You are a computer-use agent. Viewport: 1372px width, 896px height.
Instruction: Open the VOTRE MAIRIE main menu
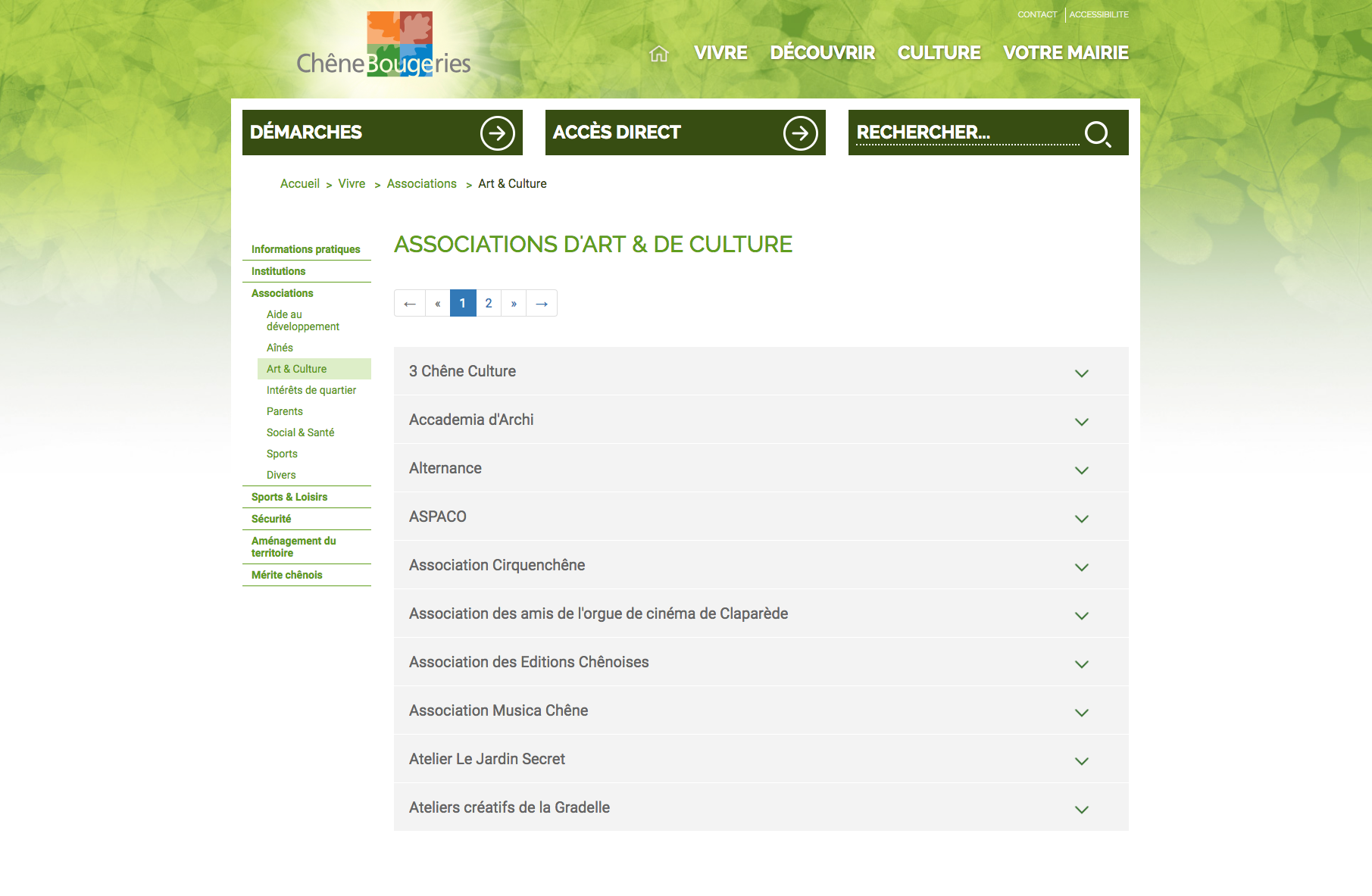coord(1066,53)
